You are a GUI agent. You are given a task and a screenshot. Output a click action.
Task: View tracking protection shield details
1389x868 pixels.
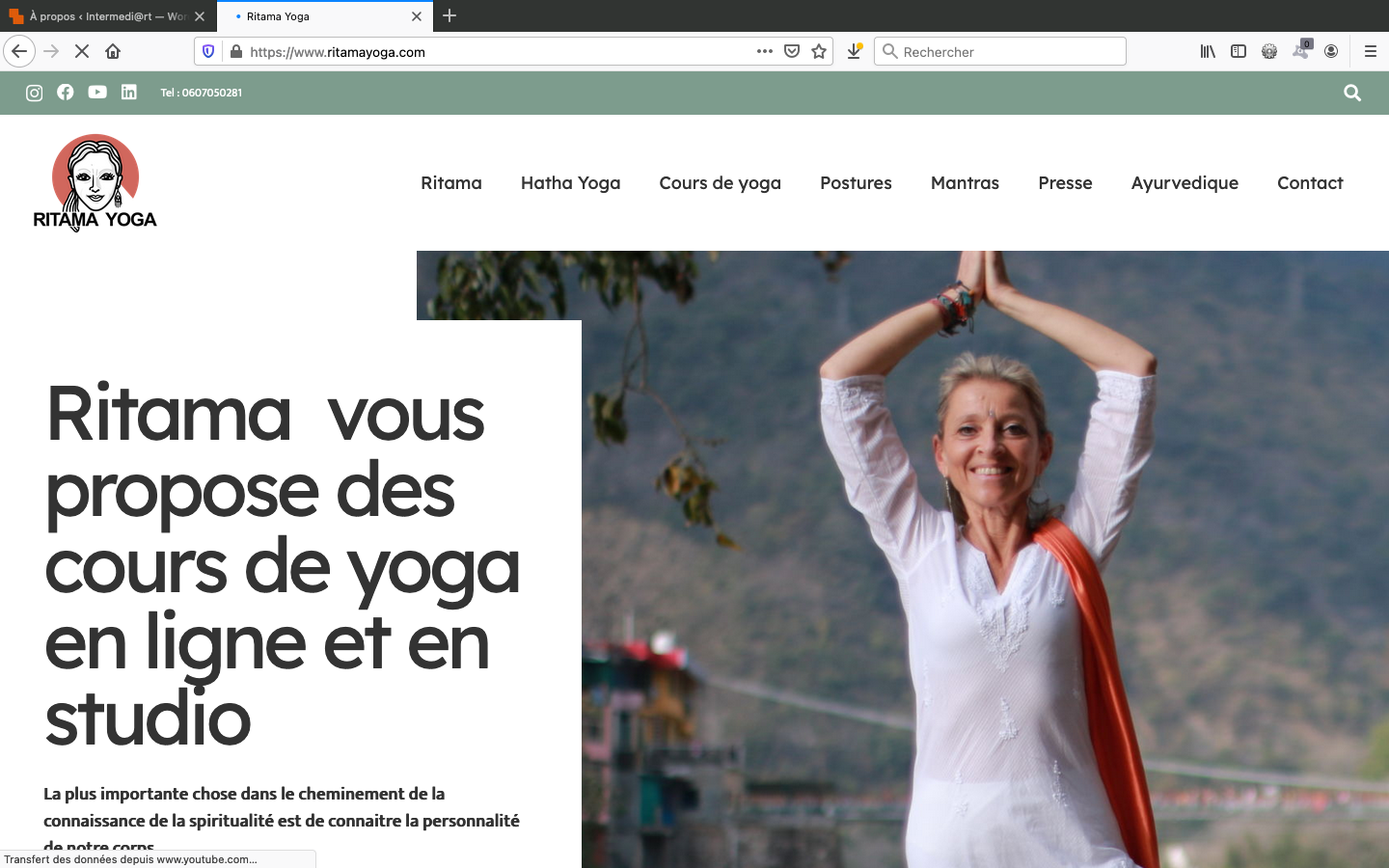[x=207, y=51]
